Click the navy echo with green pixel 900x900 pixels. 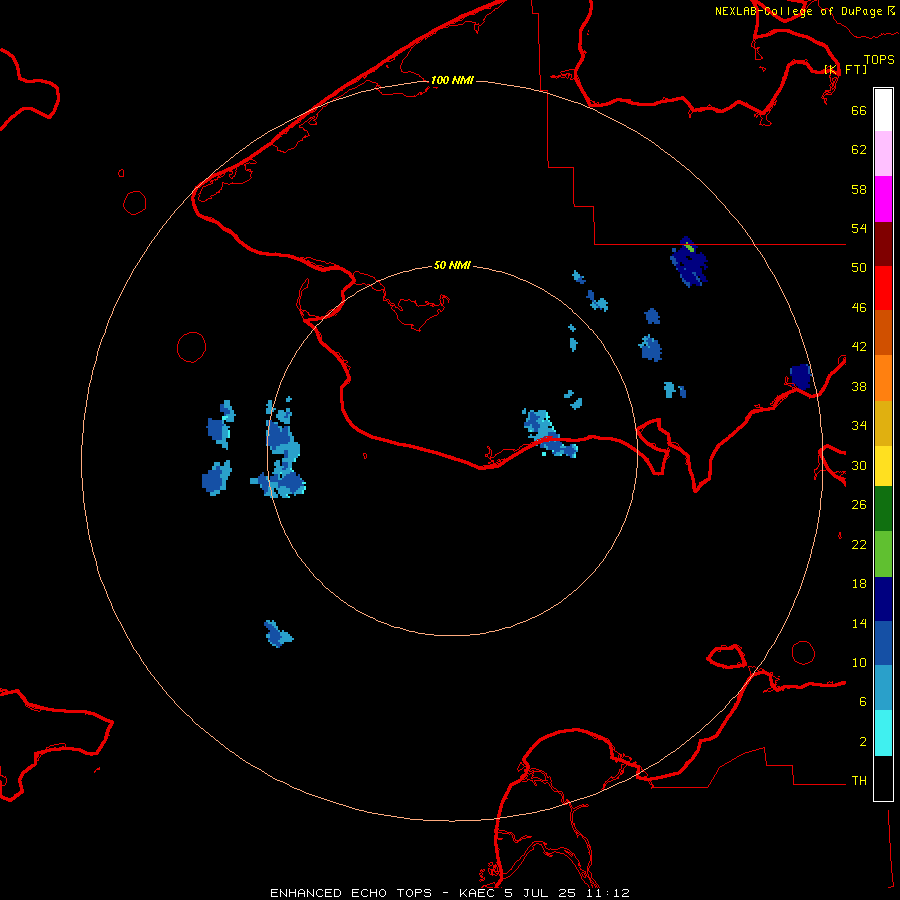tap(689, 262)
